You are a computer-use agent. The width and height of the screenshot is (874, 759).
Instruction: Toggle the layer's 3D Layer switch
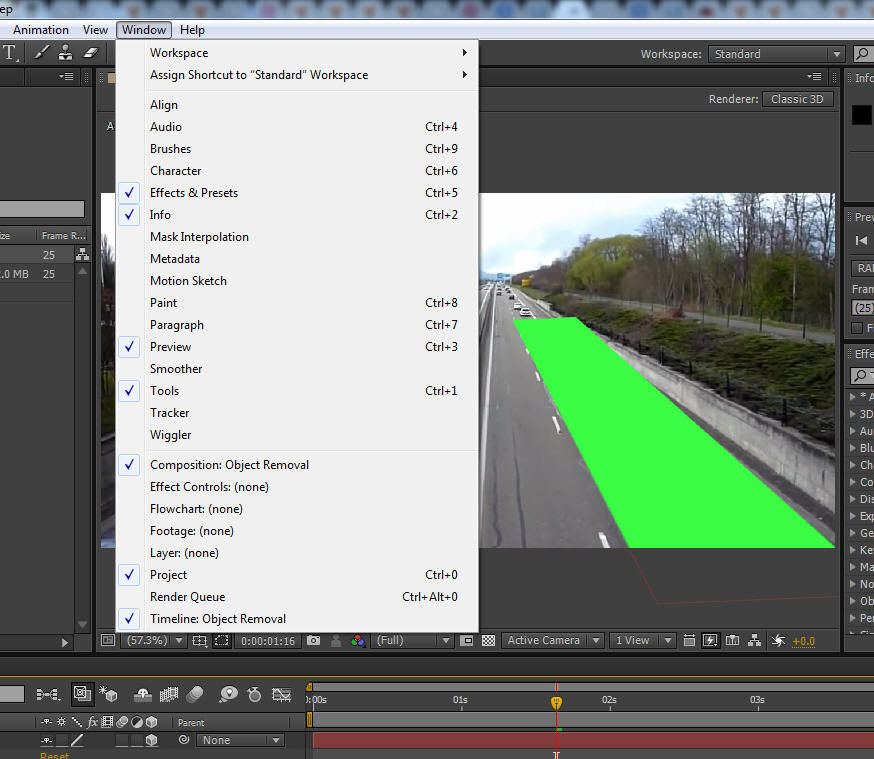[x=151, y=740]
